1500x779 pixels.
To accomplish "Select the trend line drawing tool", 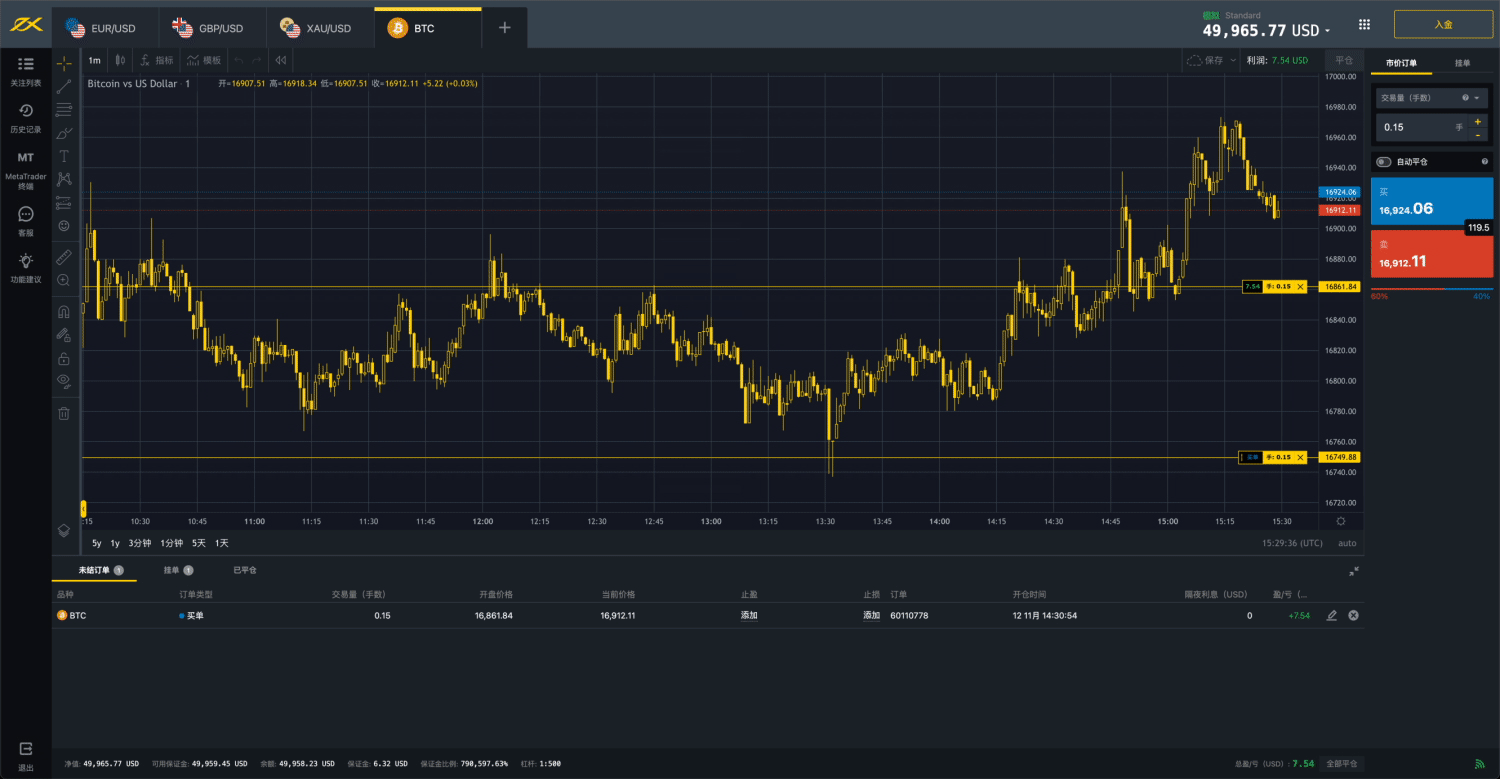I will click(x=64, y=87).
